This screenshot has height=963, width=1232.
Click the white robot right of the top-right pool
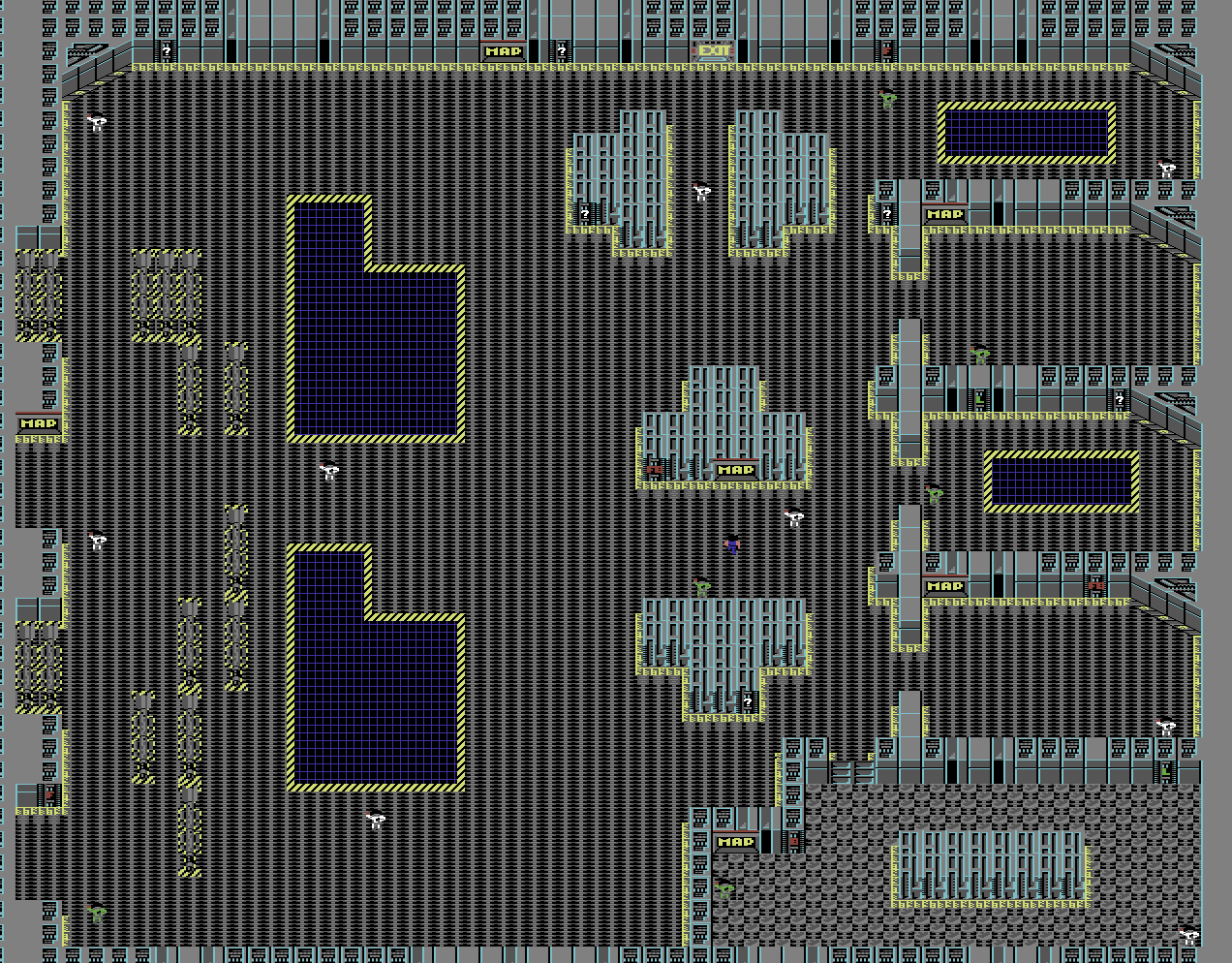pos(1167,168)
